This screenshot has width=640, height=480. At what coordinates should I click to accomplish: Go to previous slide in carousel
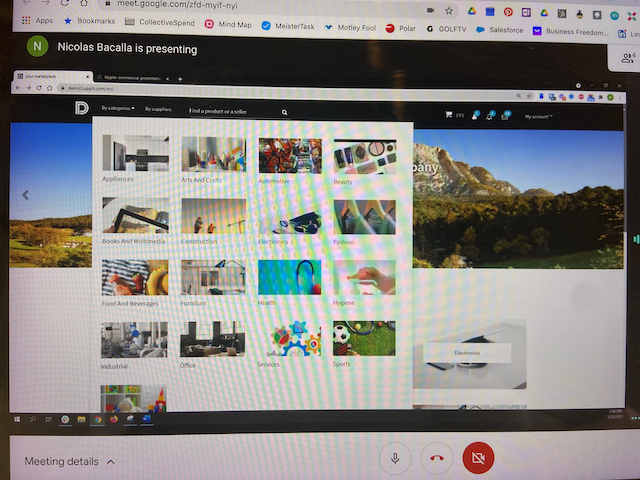coord(26,195)
